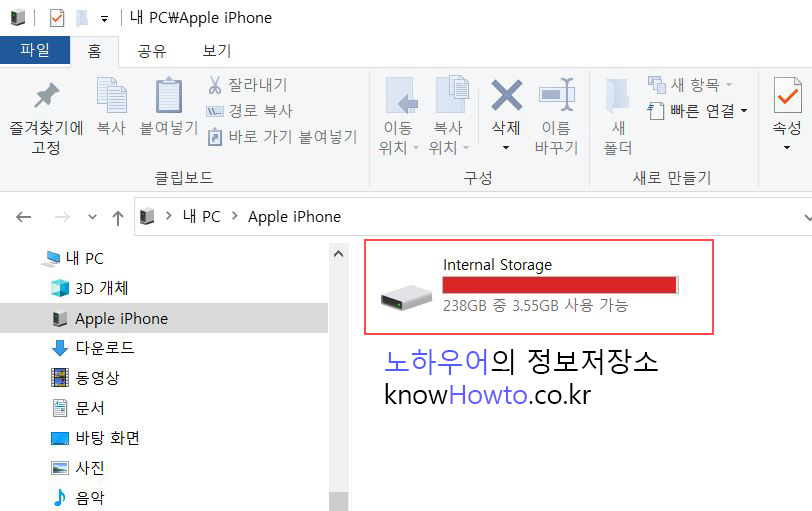Open the Move to (이동 위치) dropdown arrow
This screenshot has height=511, width=812.
tap(416, 148)
